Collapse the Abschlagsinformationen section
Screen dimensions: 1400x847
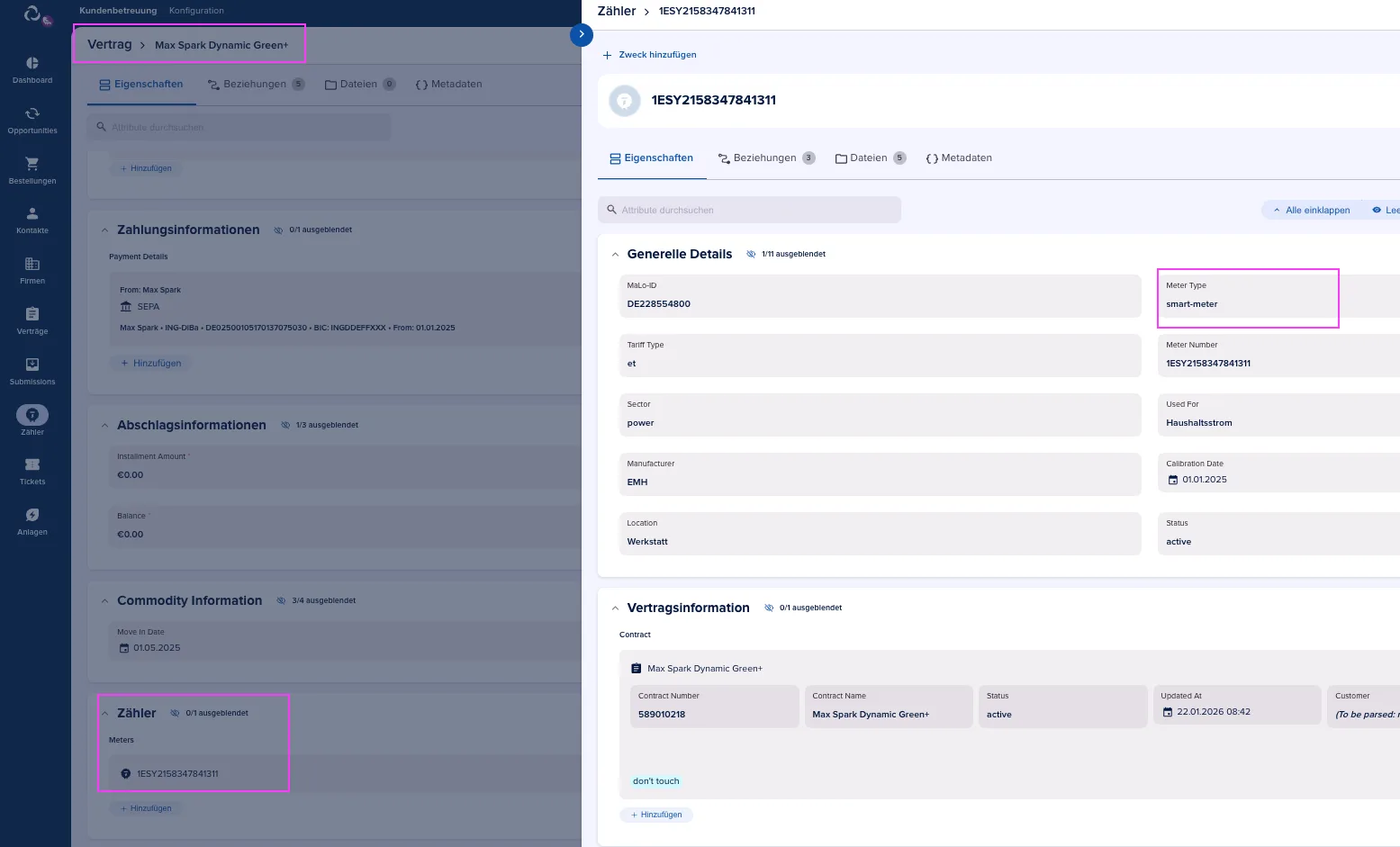pos(105,426)
